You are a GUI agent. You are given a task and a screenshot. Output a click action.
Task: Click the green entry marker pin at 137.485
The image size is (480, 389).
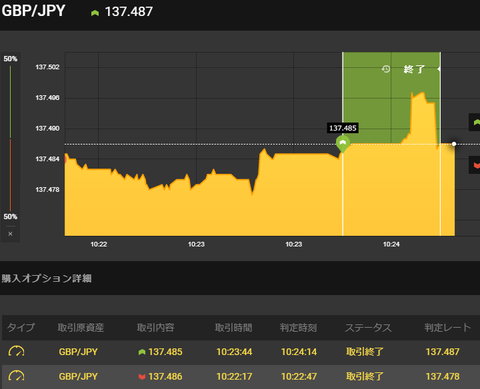point(343,144)
